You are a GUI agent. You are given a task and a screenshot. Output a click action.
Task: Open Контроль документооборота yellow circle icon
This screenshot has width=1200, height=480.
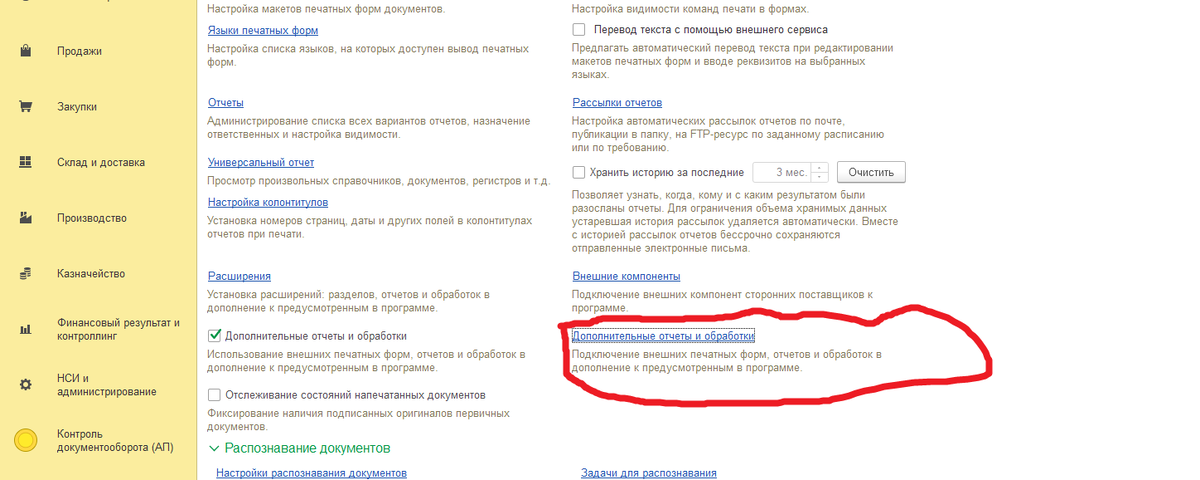tap(27, 440)
